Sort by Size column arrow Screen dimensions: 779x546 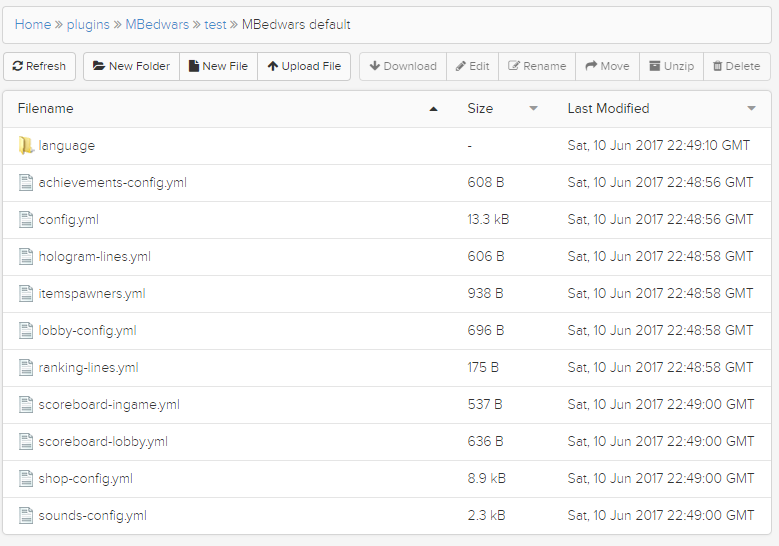534,108
